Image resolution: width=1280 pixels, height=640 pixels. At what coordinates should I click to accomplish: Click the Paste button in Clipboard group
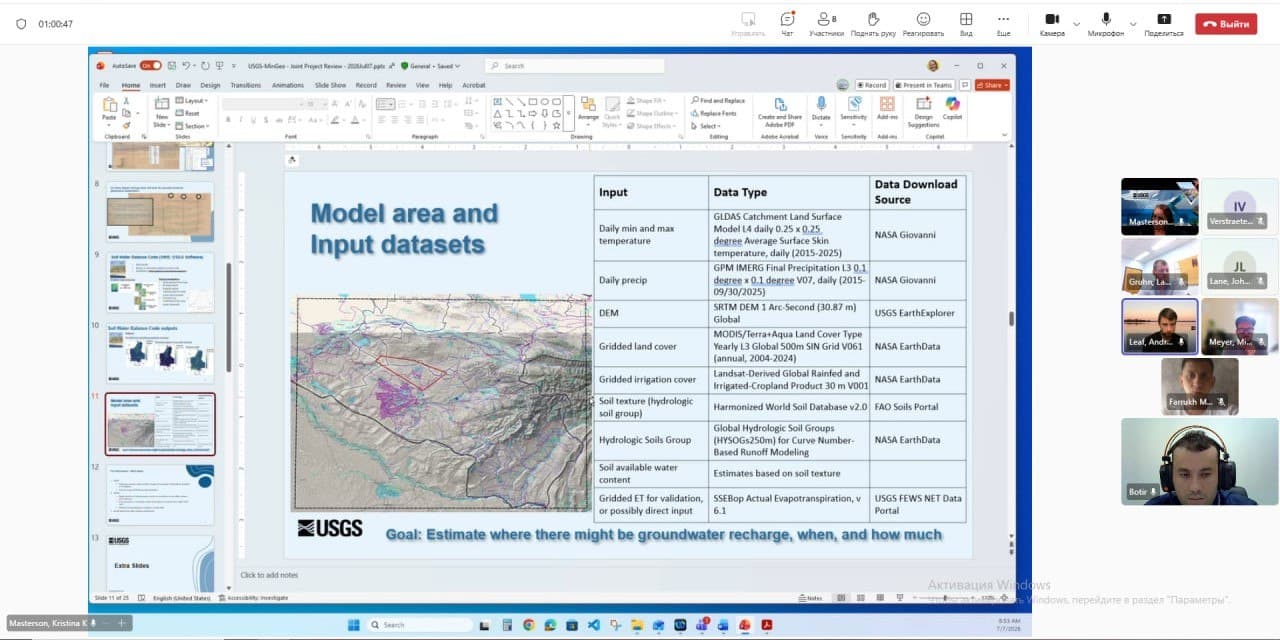[x=110, y=111]
